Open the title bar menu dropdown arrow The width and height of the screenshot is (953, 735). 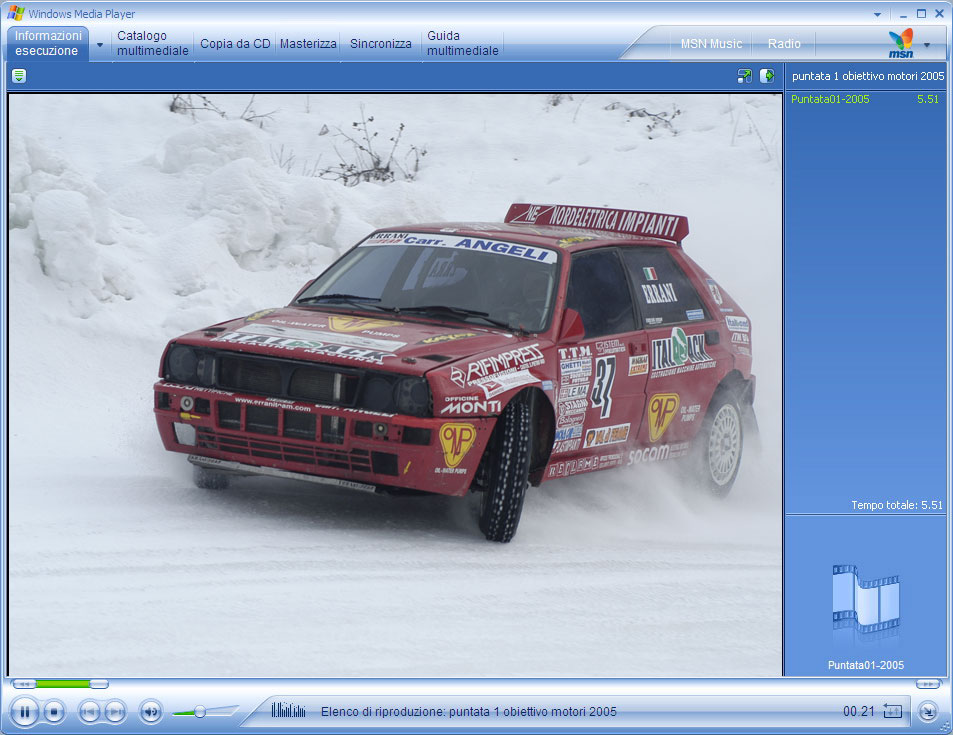[x=877, y=14]
